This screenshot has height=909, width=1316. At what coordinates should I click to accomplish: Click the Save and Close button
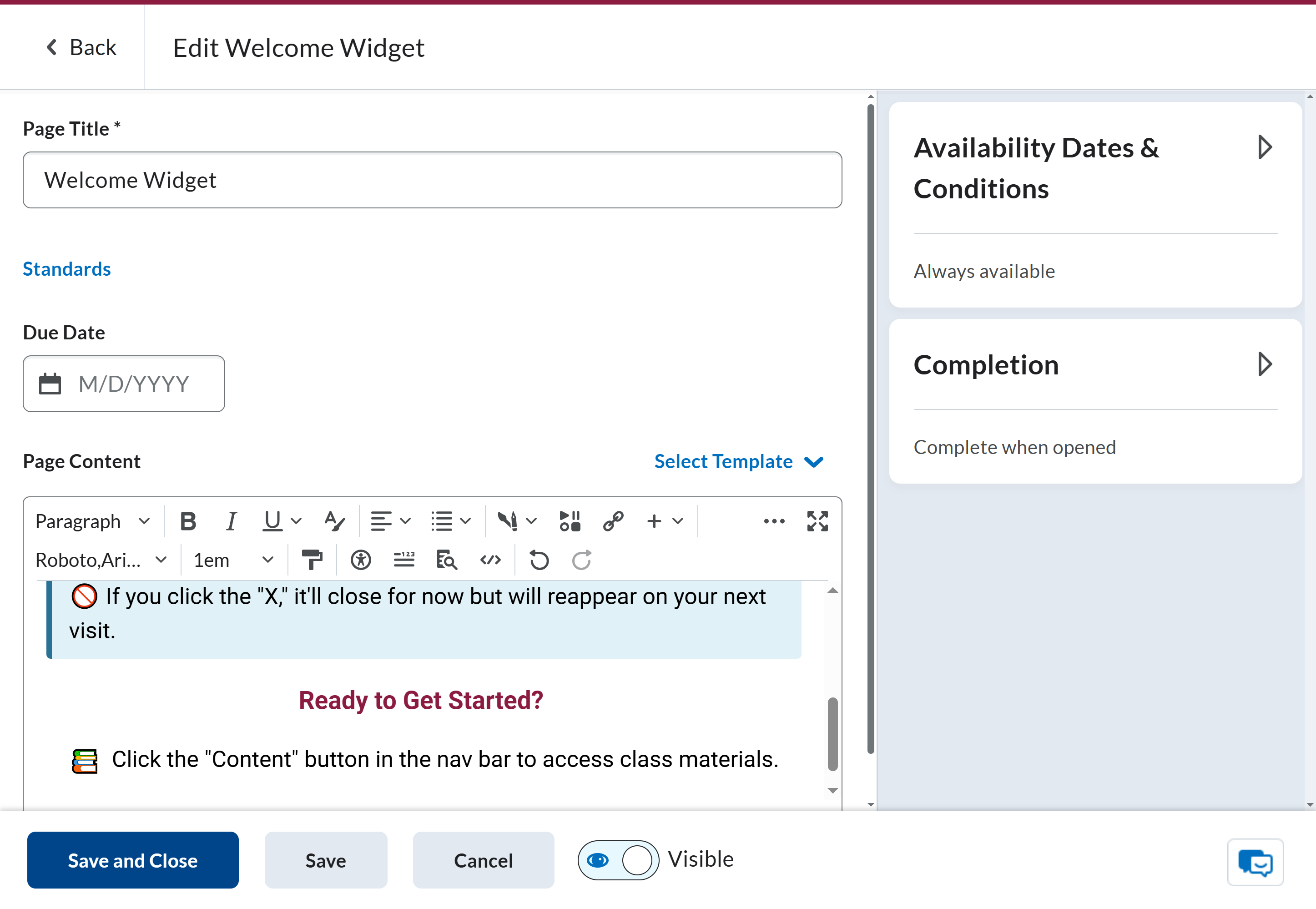133,860
